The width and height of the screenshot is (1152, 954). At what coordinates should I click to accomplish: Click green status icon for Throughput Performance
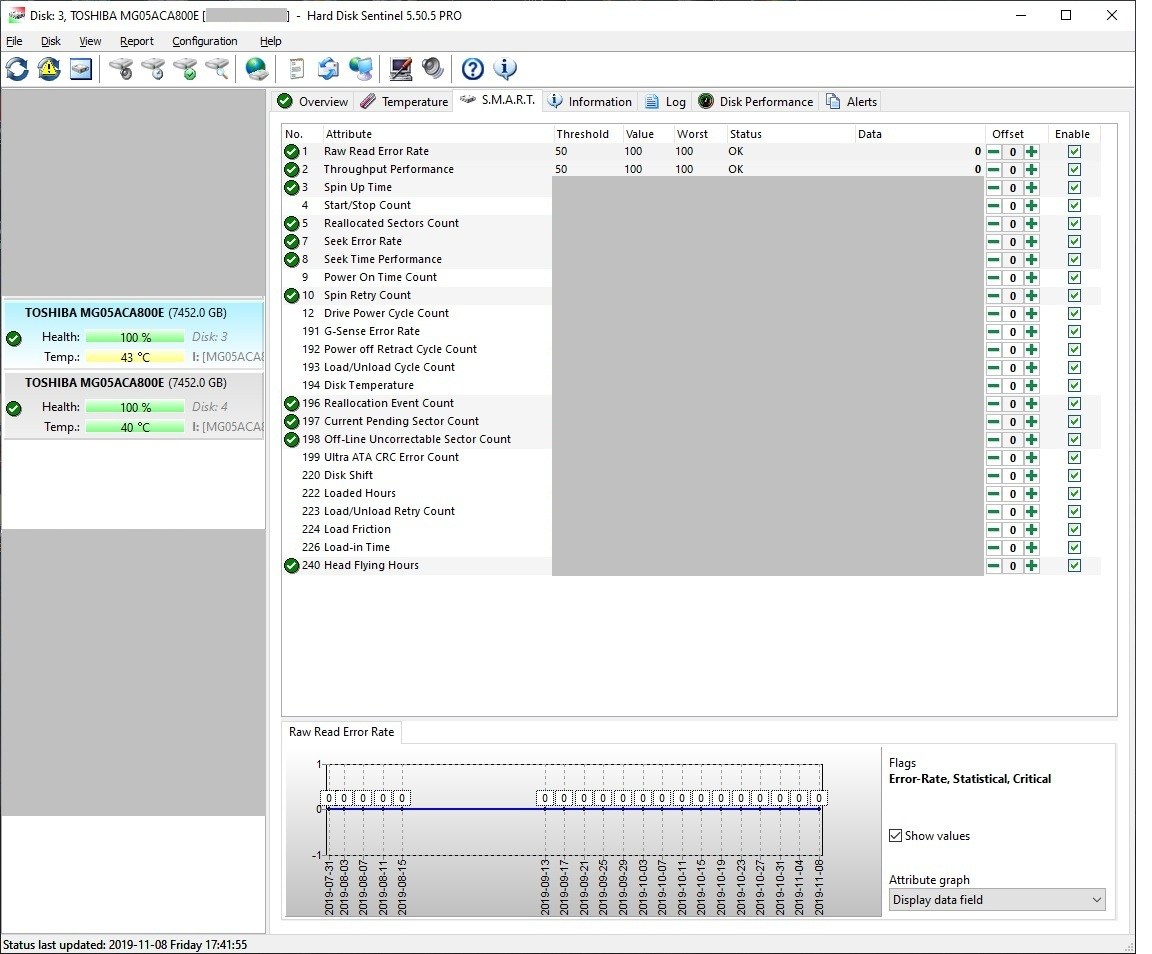(x=292, y=169)
